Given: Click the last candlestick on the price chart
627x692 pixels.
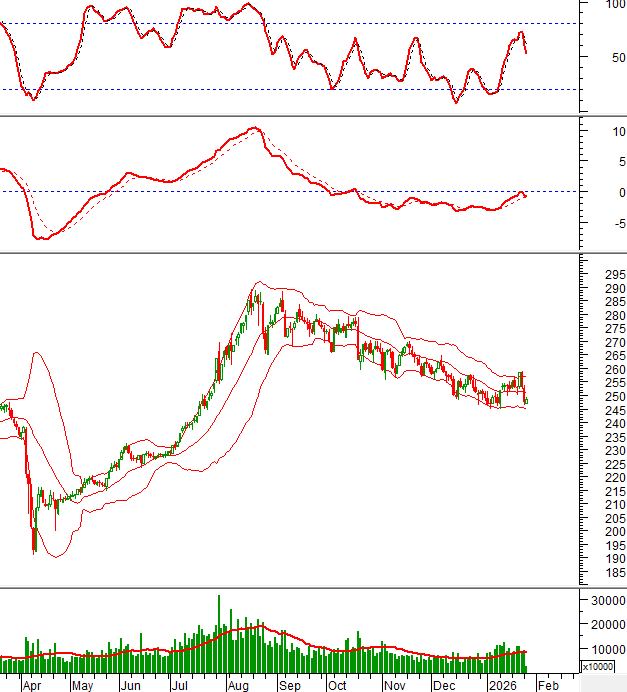Looking at the screenshot, I should pyautogui.click(x=526, y=401).
